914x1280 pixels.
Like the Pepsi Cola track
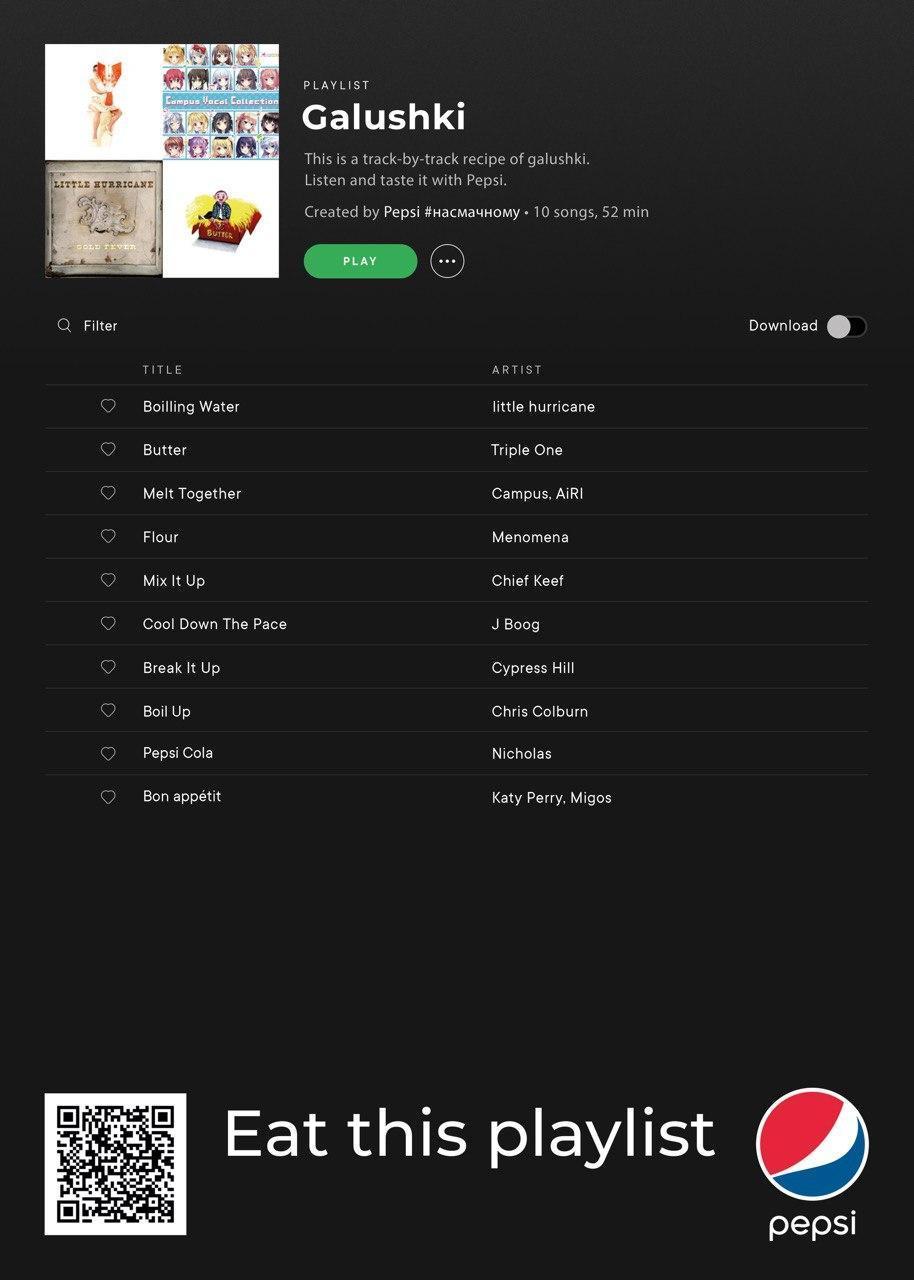click(108, 753)
